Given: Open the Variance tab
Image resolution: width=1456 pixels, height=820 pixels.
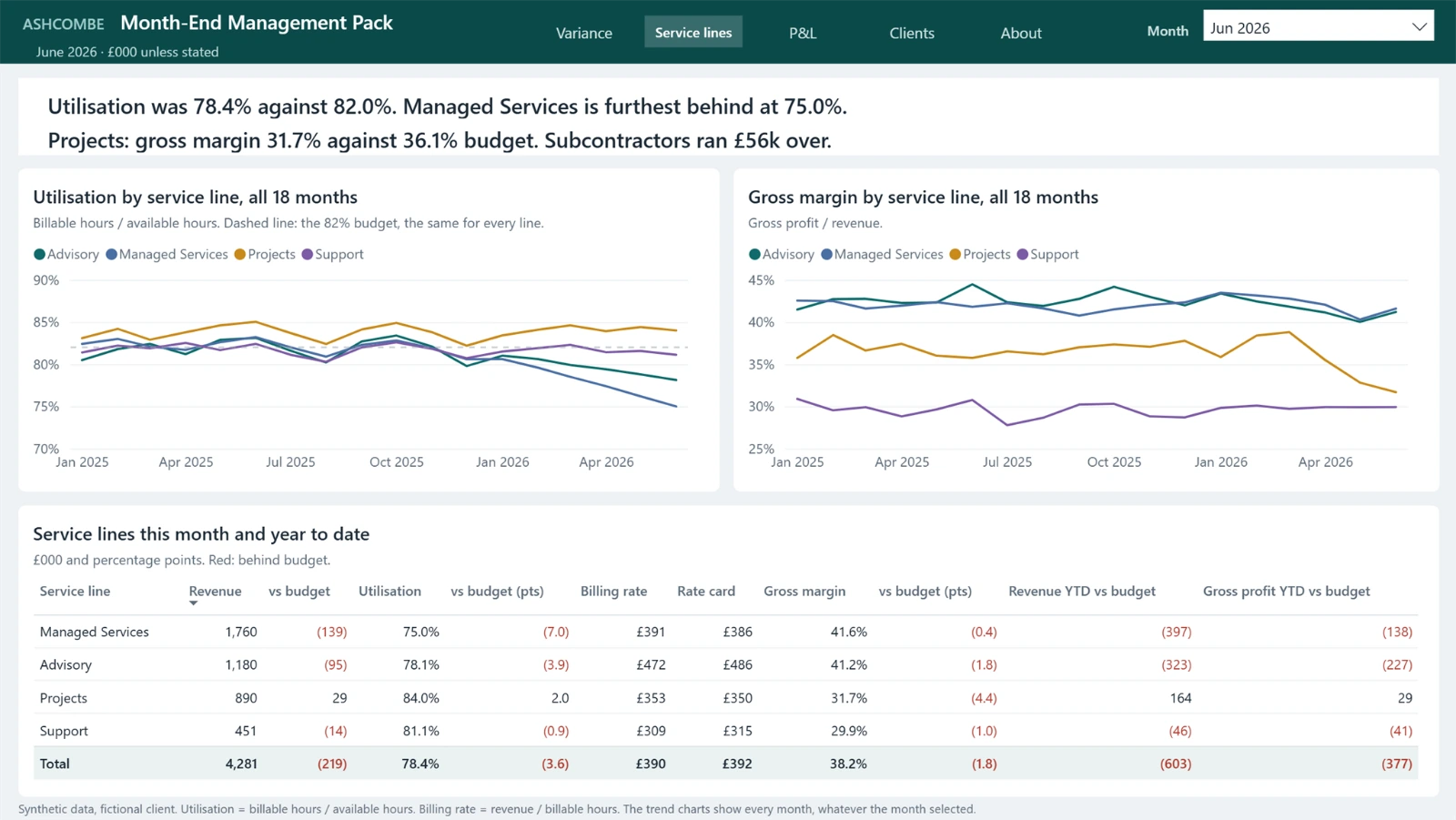Looking at the screenshot, I should pos(583,33).
